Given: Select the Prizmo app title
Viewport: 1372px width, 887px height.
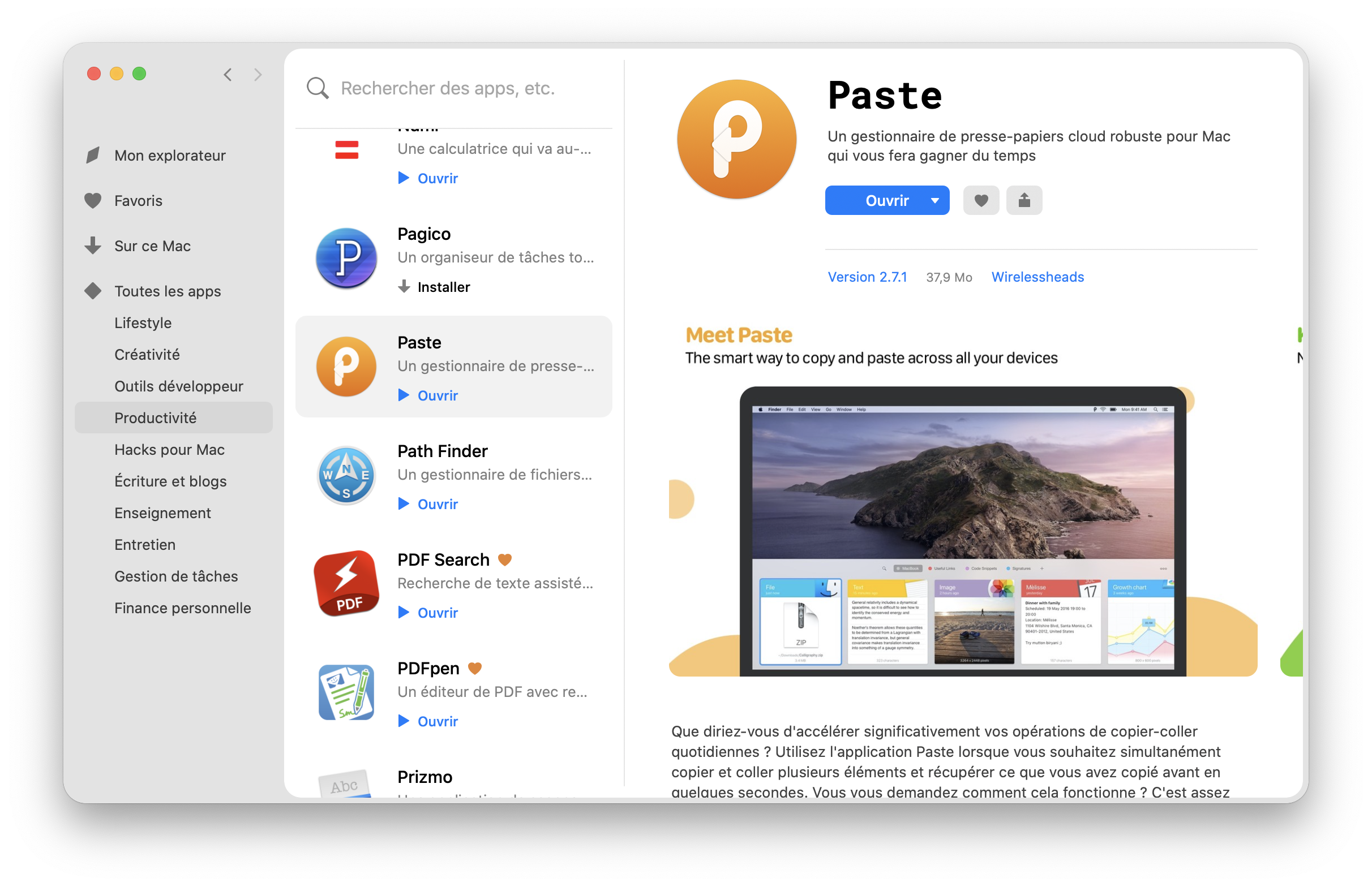Looking at the screenshot, I should point(425,777).
